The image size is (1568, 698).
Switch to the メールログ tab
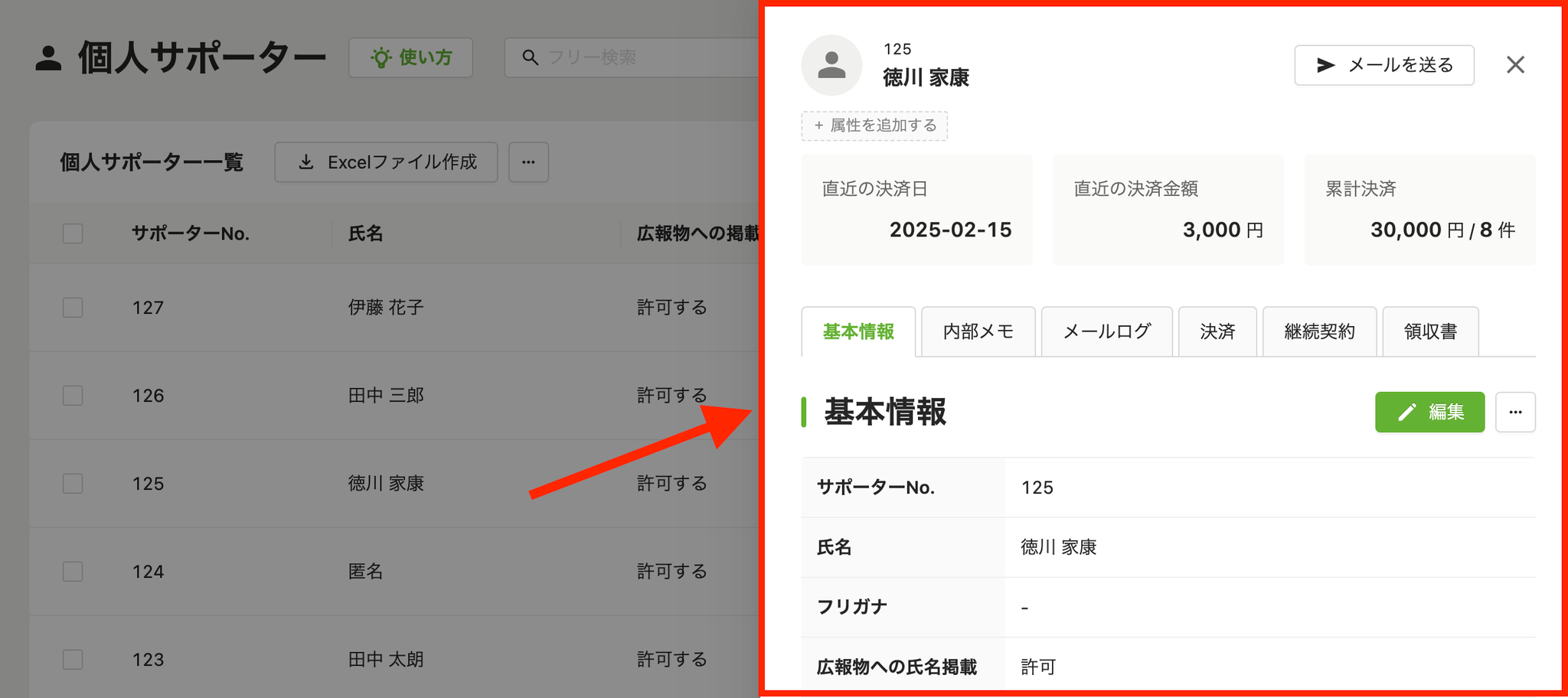[1107, 331]
